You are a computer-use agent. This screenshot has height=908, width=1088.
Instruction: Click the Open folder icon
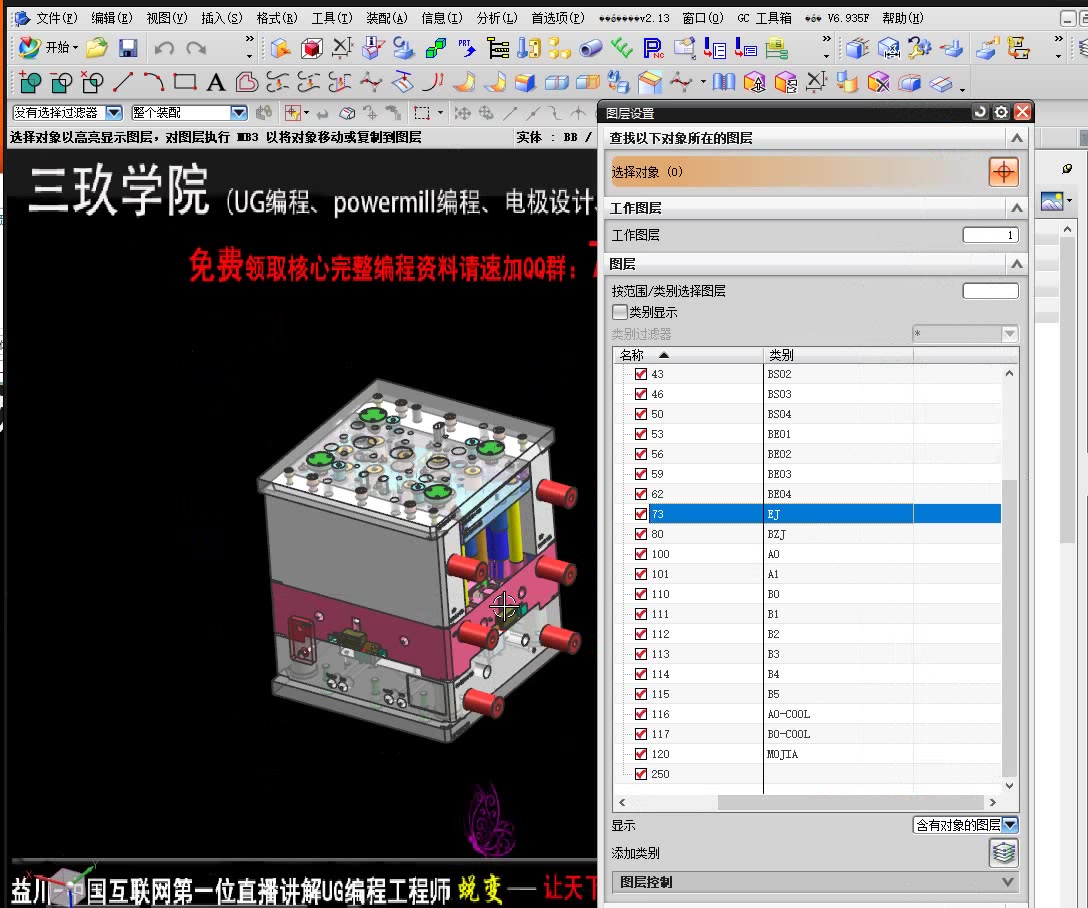point(95,46)
